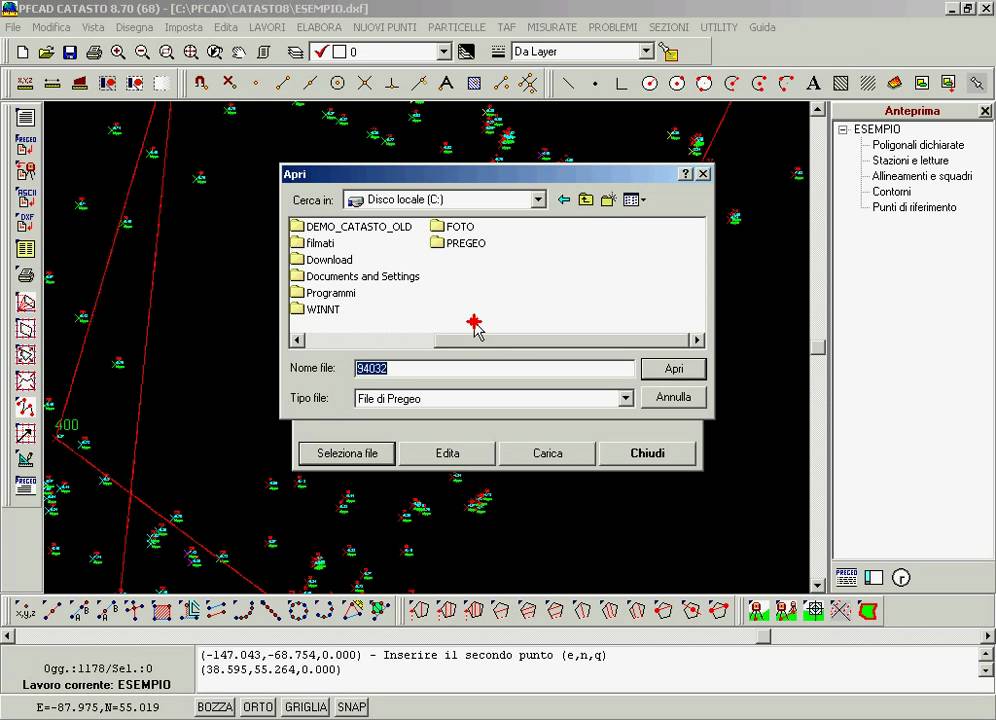Screen dimensions: 996x720
Task: Select the Text 'A' snap toolbar icon
Action: pos(447,83)
